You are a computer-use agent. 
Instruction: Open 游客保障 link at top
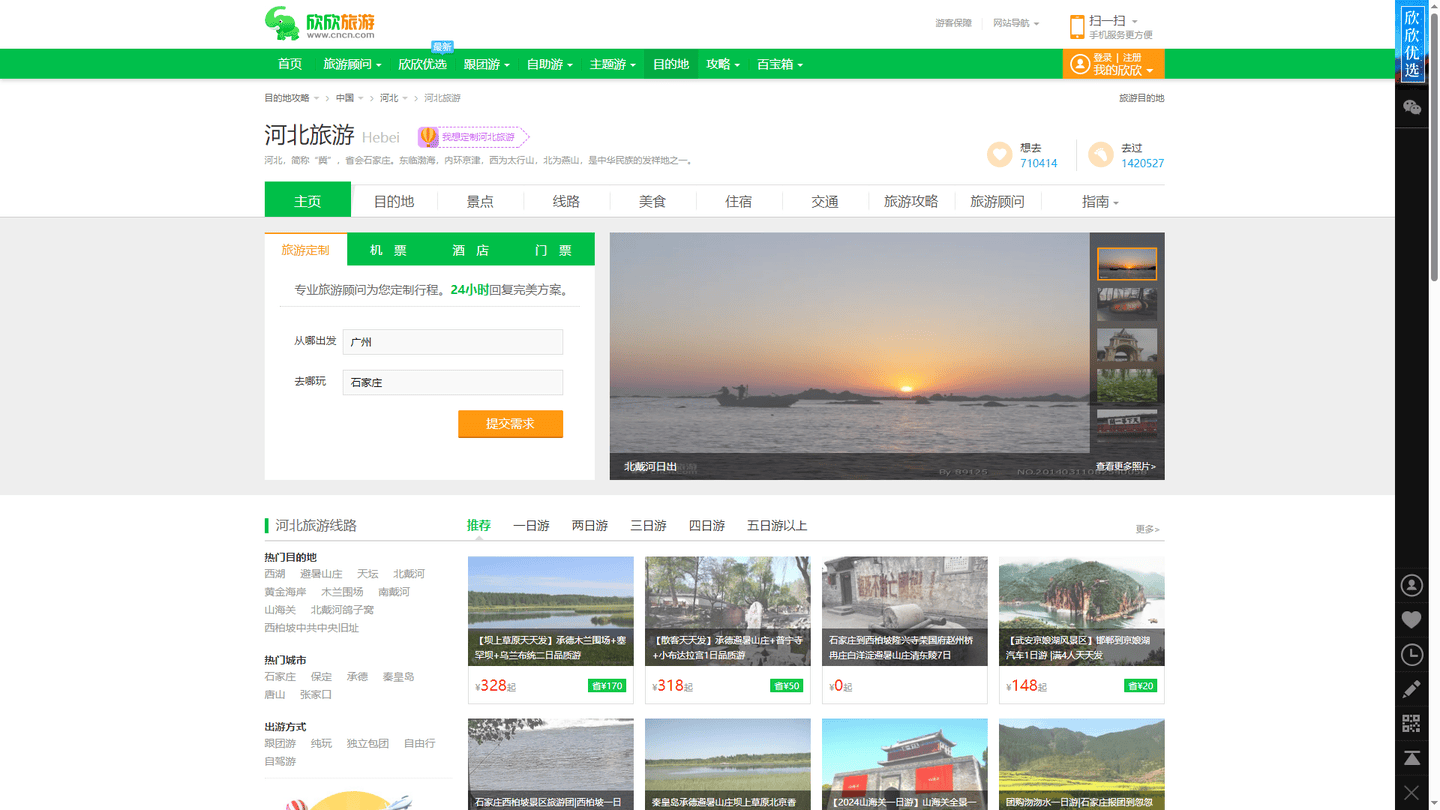tap(953, 23)
